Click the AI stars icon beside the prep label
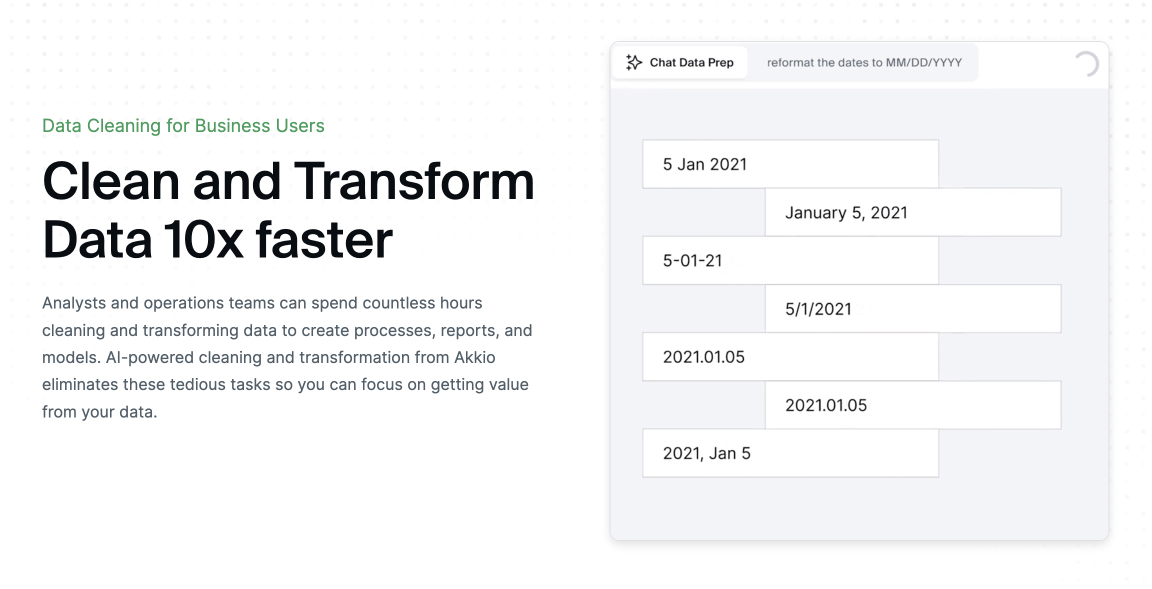Image resolution: width=1152 pixels, height=589 pixels. tap(632, 61)
